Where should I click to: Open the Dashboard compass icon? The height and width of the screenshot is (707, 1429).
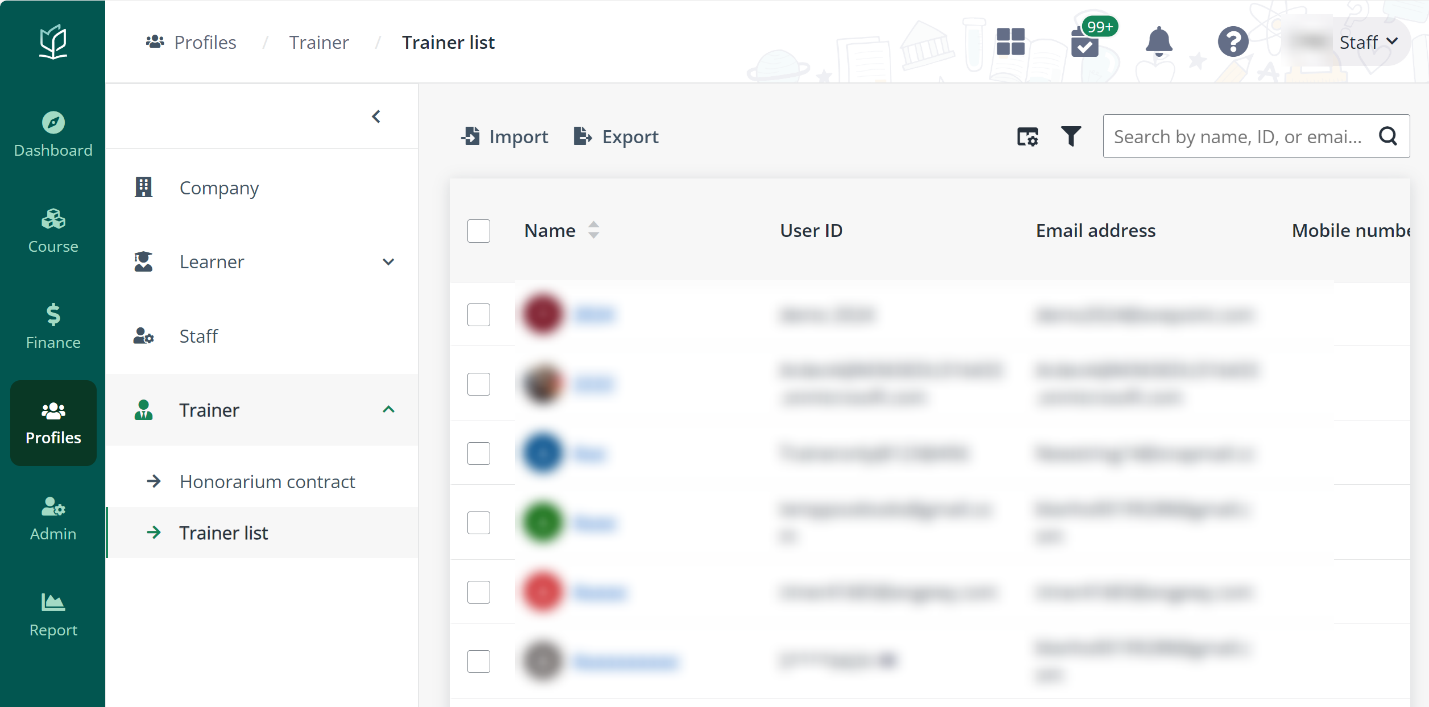(53, 123)
